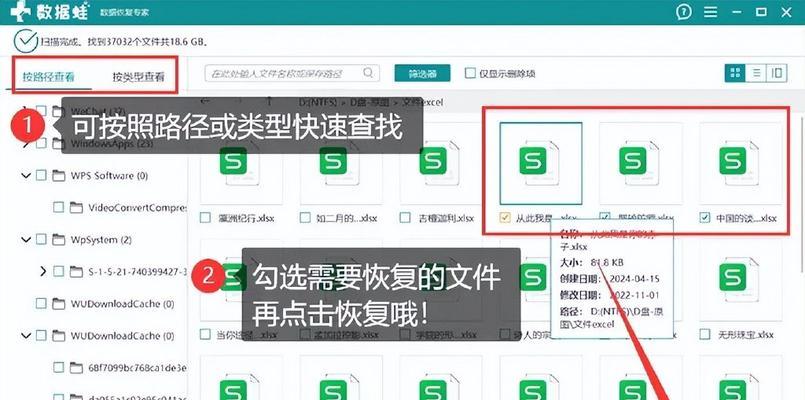Focus the file name or path search field
805x400 pixels.
coord(292,73)
